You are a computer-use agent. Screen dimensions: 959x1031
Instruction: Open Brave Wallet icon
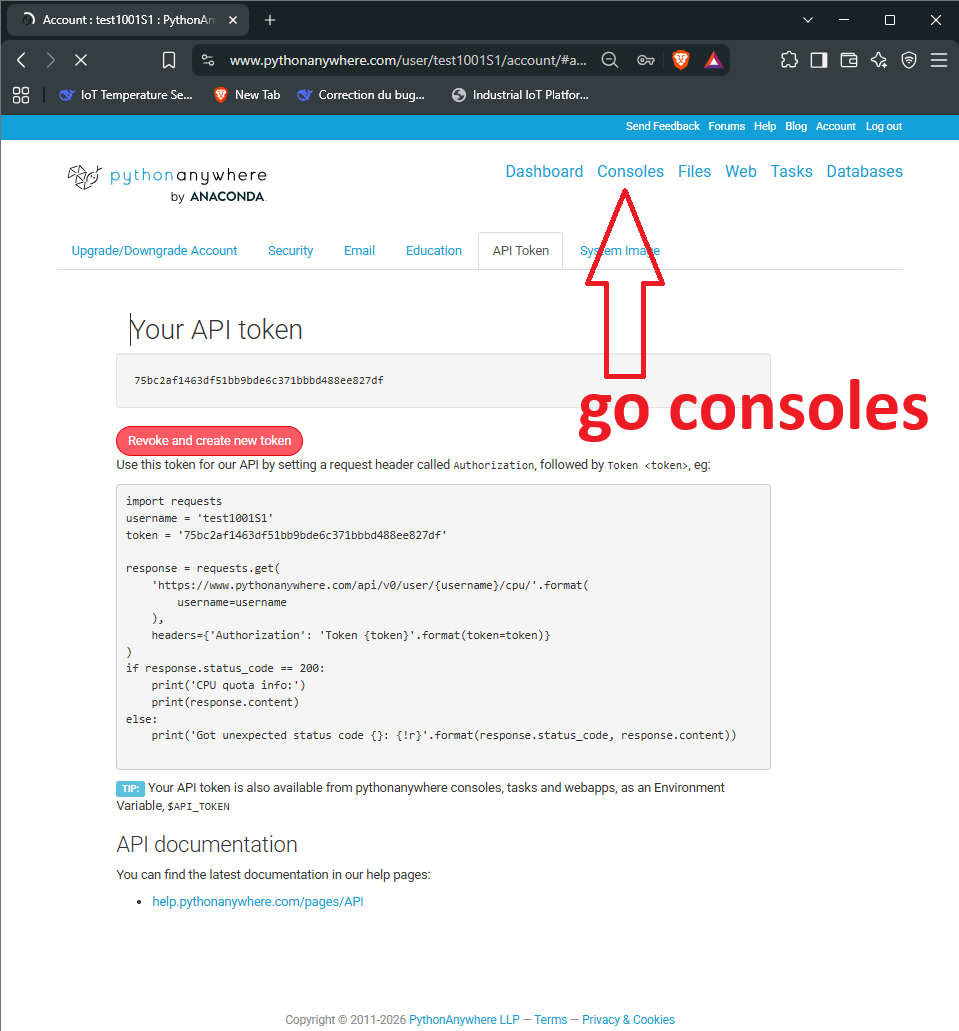(x=849, y=60)
